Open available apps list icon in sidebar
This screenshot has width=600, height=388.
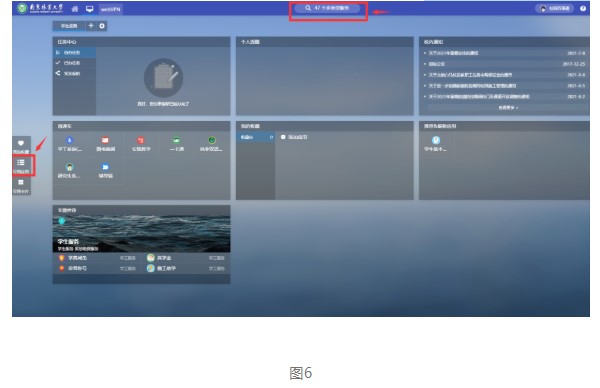point(21,166)
